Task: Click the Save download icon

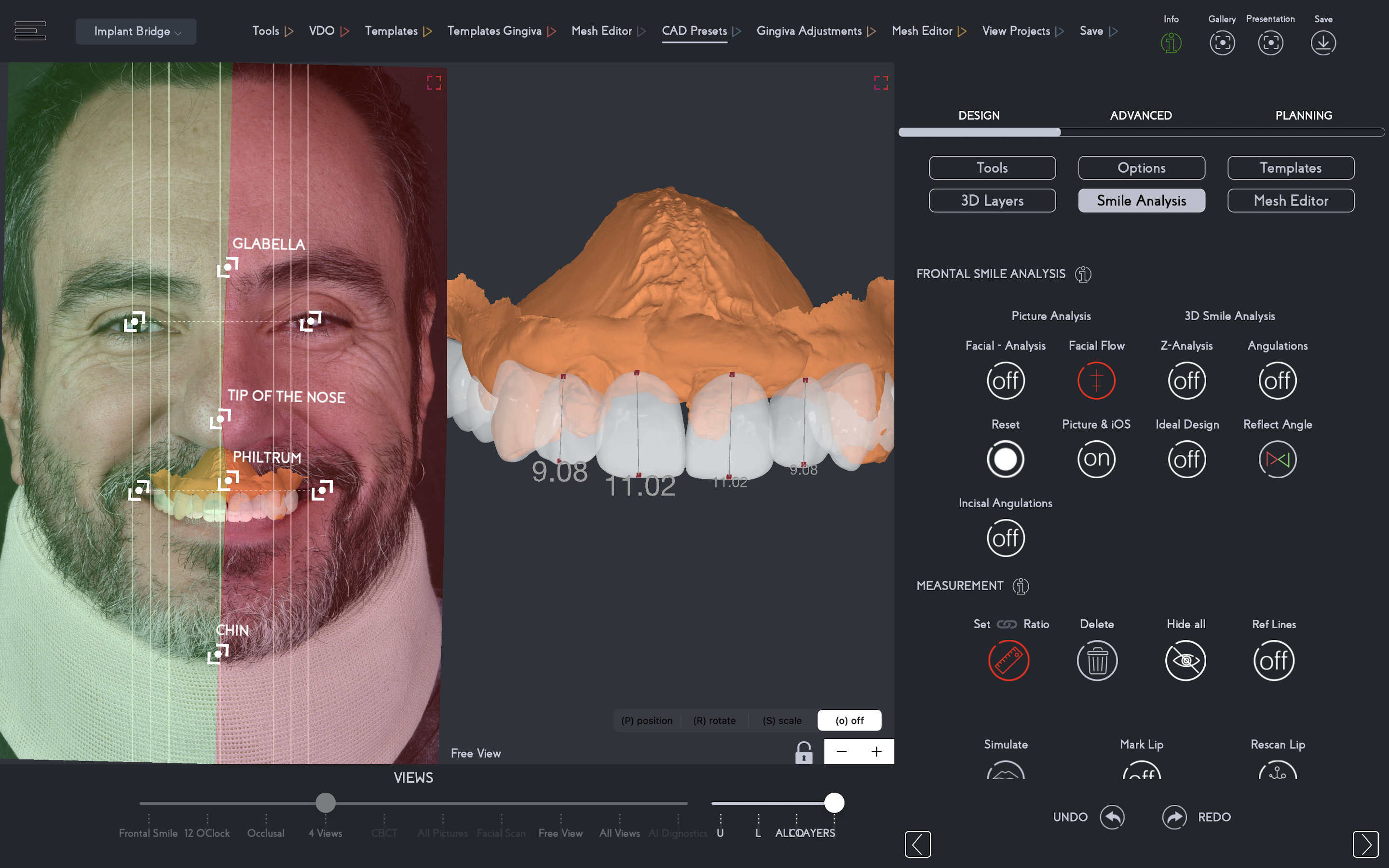Action: click(x=1323, y=43)
